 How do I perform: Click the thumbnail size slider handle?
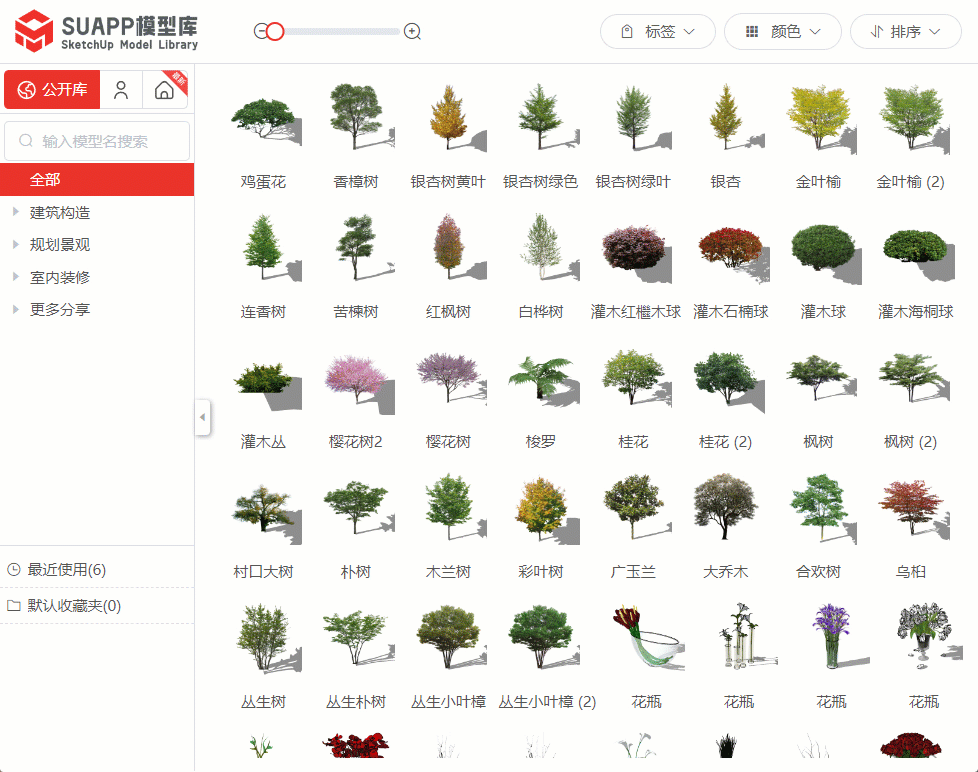click(x=276, y=32)
